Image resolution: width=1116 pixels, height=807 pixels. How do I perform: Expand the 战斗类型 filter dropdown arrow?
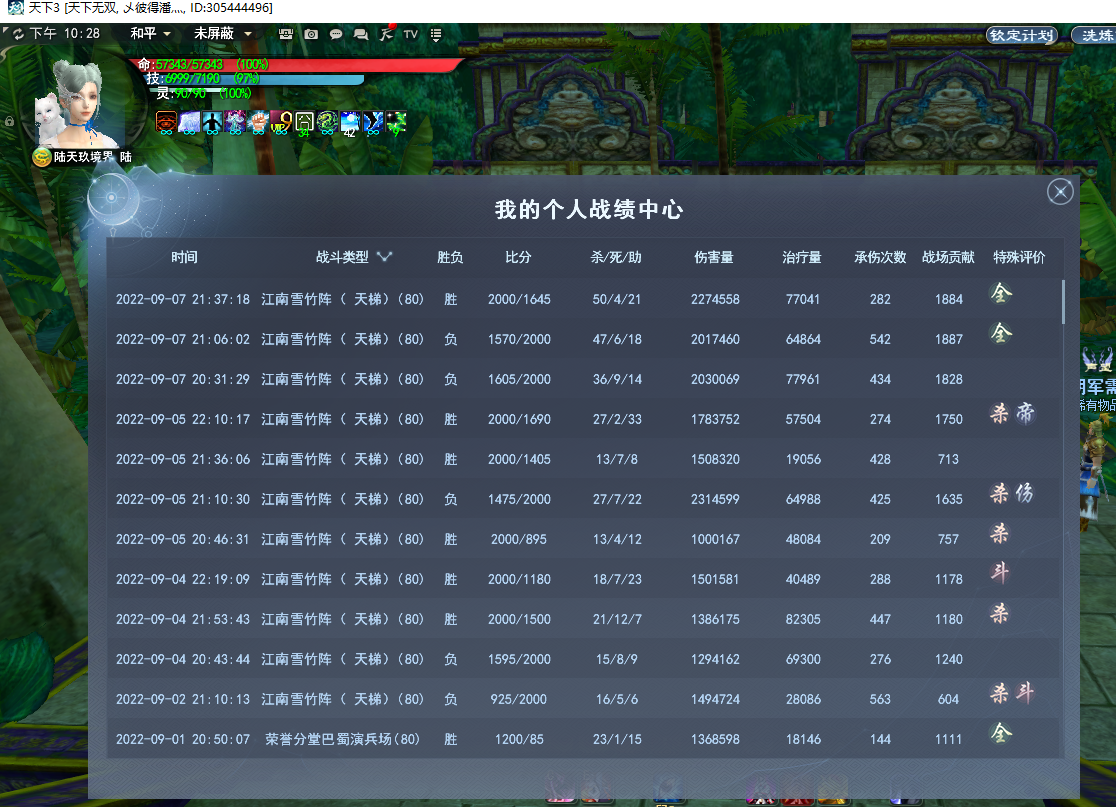point(384,257)
